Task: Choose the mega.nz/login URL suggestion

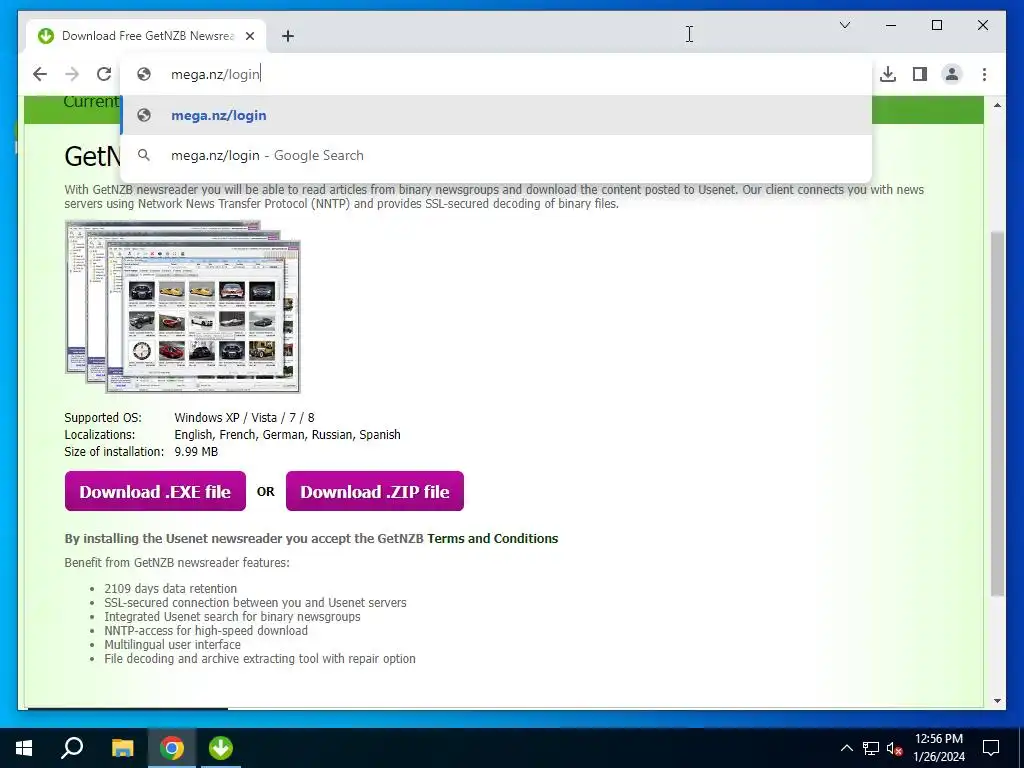Action: tap(496, 116)
